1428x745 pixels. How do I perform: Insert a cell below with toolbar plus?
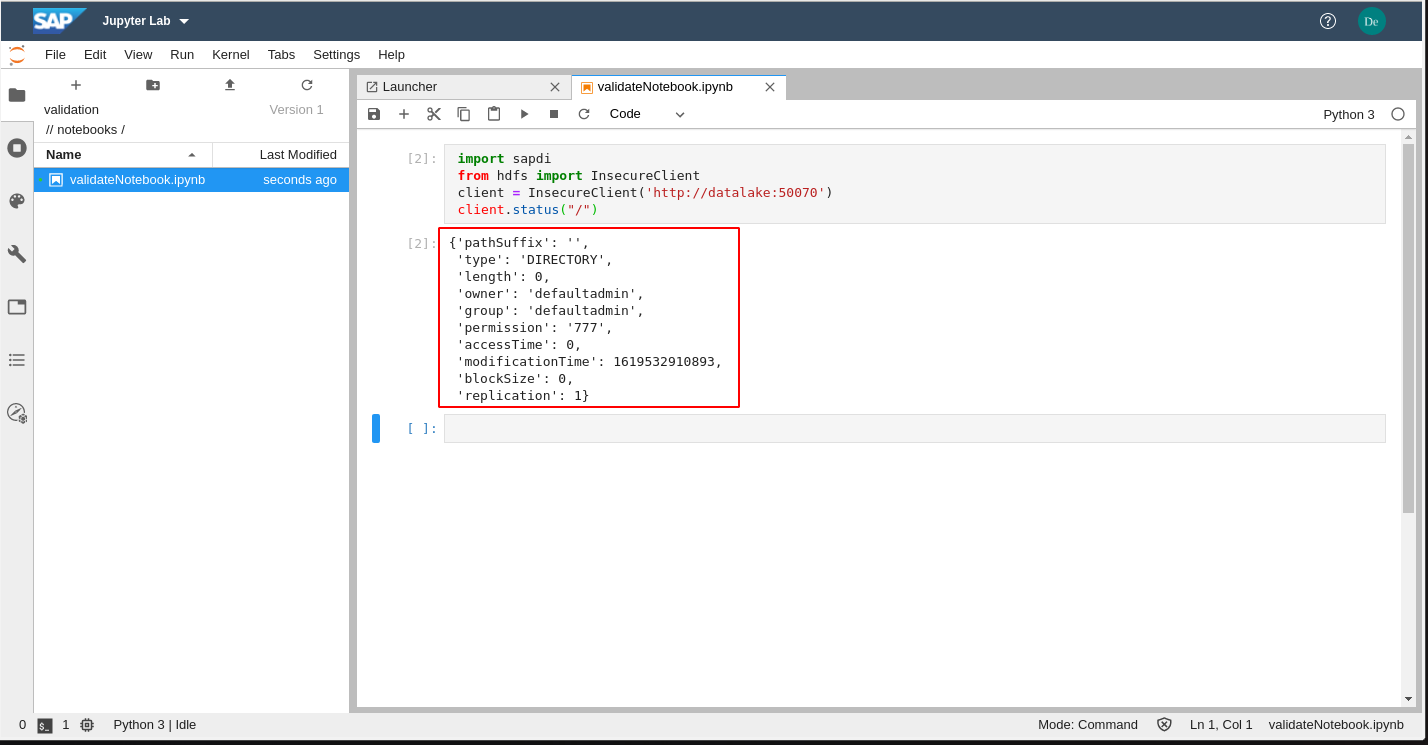pos(404,114)
